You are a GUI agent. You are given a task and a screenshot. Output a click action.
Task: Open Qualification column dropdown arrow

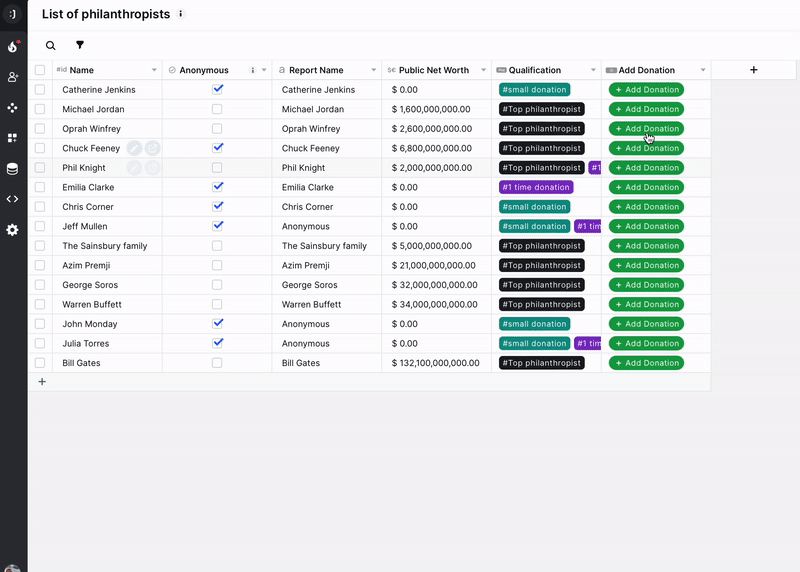click(593, 70)
